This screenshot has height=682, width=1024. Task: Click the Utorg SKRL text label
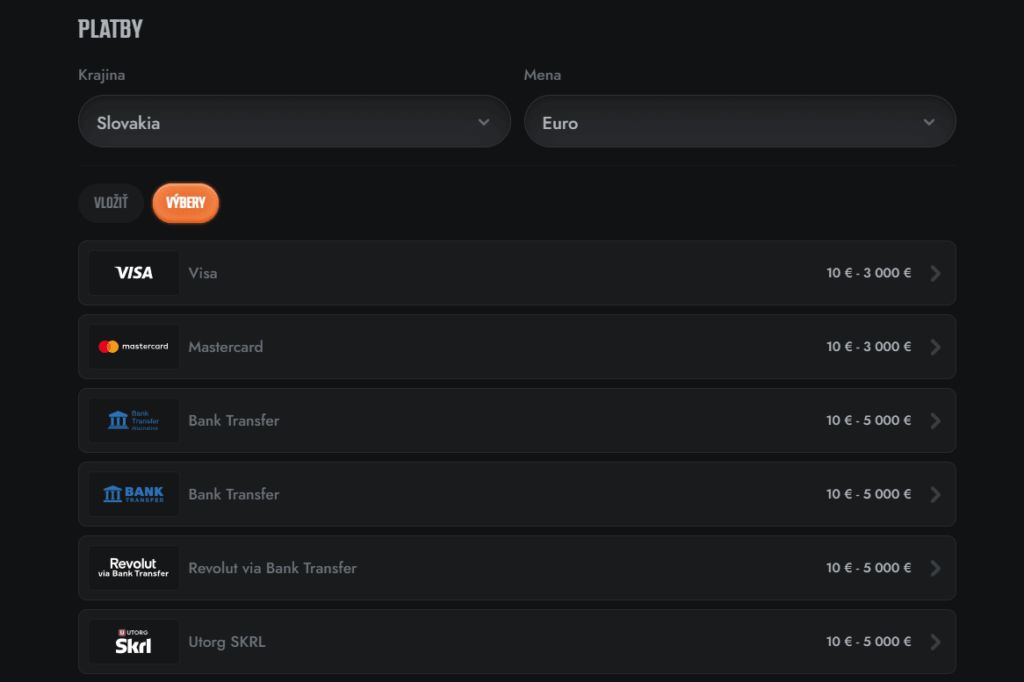click(x=227, y=642)
